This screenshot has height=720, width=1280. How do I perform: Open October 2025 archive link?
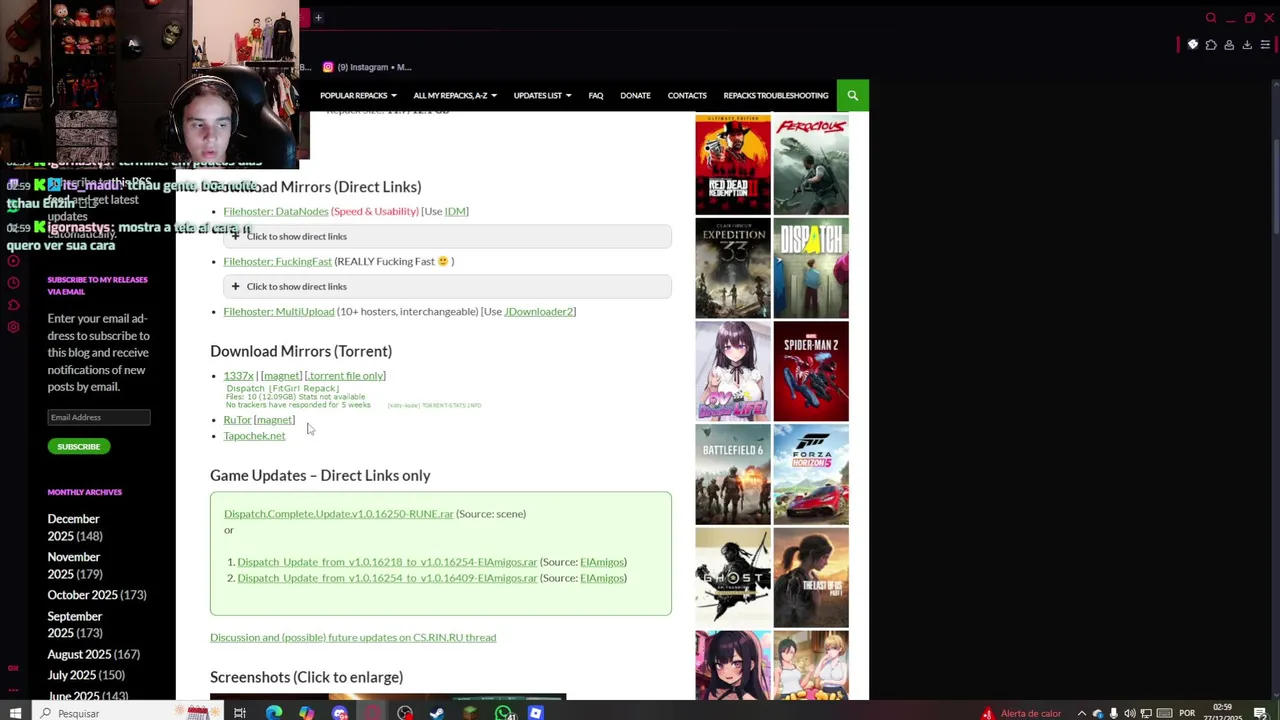tap(82, 594)
